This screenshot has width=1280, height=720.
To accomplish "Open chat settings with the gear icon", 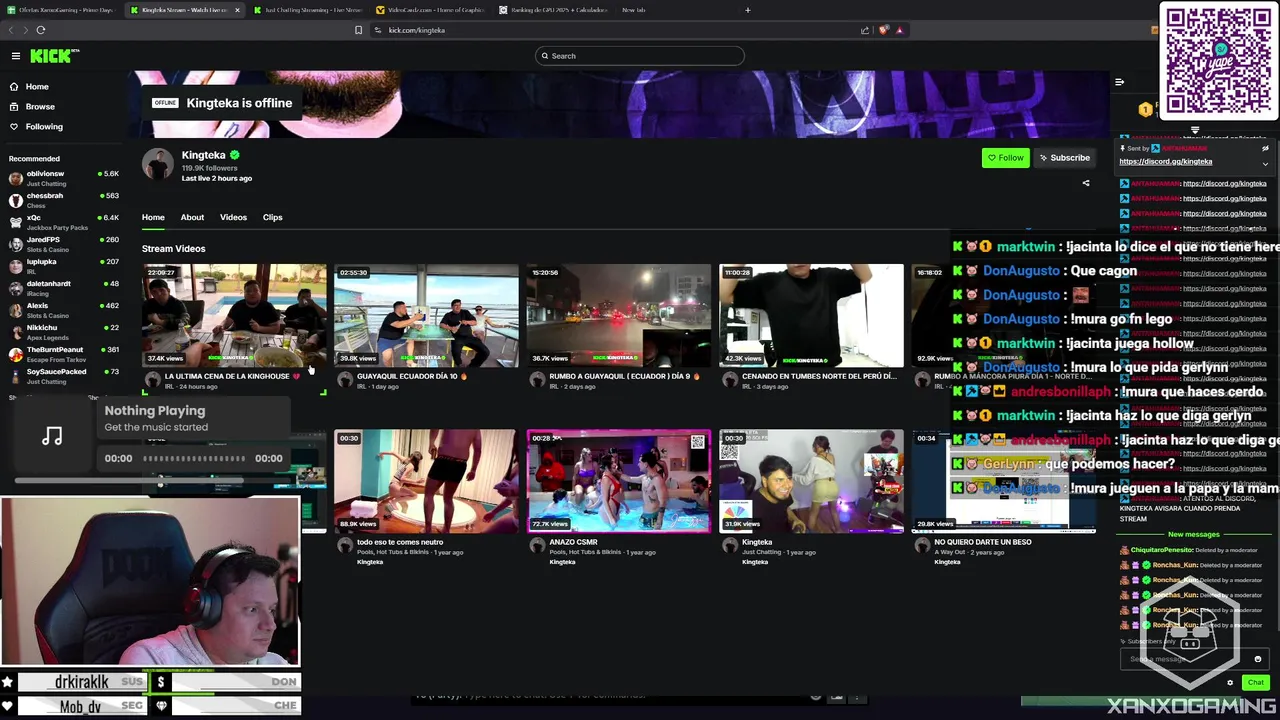I will pyautogui.click(x=1230, y=683).
